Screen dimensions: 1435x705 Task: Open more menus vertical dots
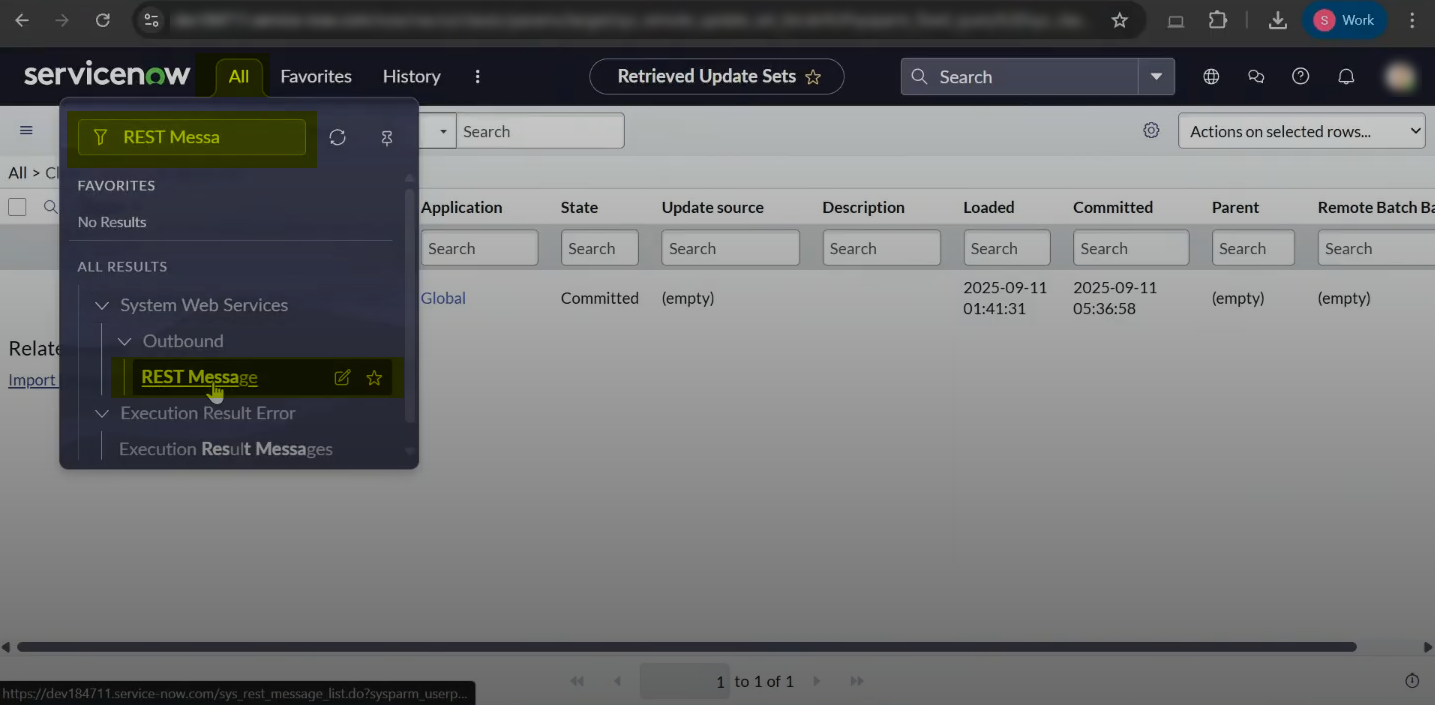478,76
